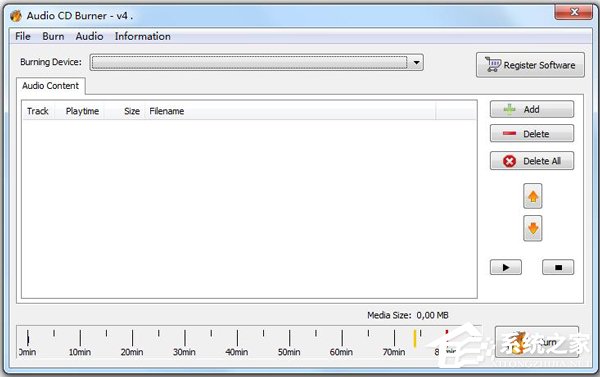Open the Audio menu

pos(89,36)
